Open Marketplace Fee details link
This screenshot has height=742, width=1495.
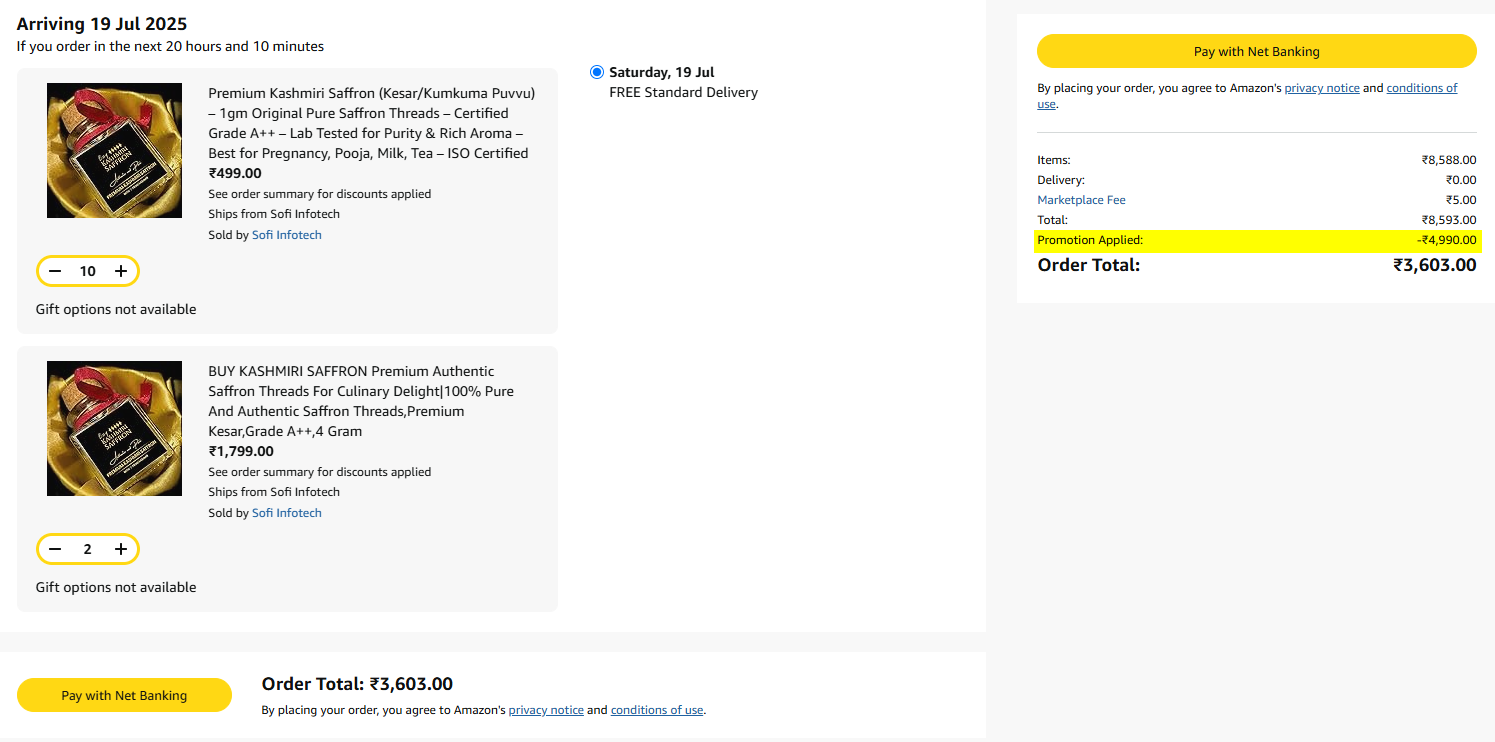coord(1081,200)
